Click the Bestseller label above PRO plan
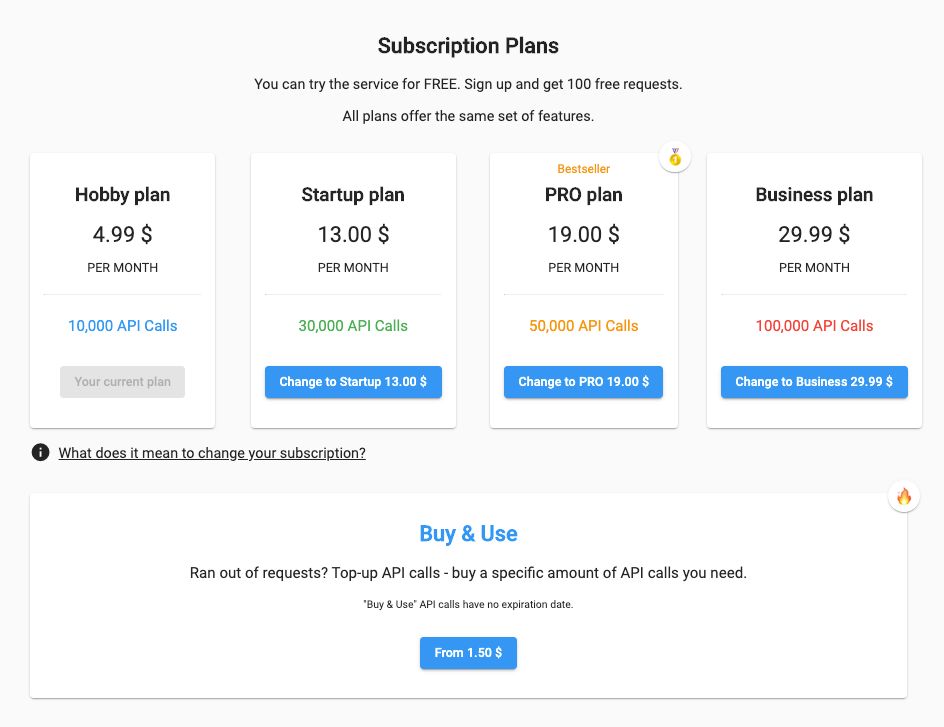The image size is (944, 727). coord(583,168)
